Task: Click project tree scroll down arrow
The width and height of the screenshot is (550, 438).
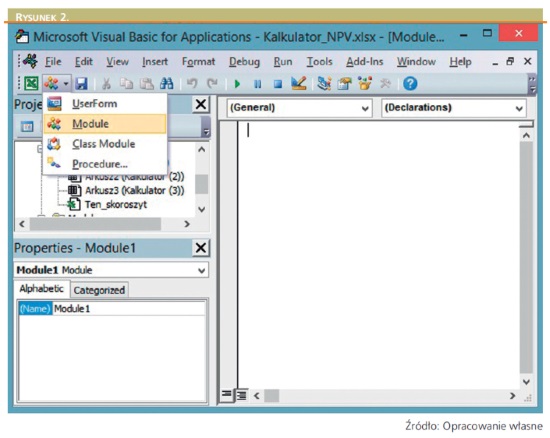Action: 202,209
